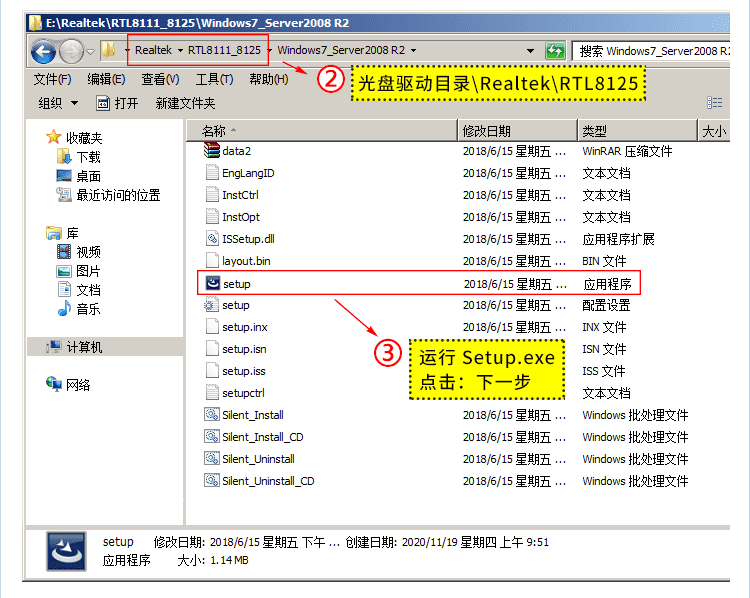Open 最近访问的位置 in the navigation pane

tap(108, 195)
